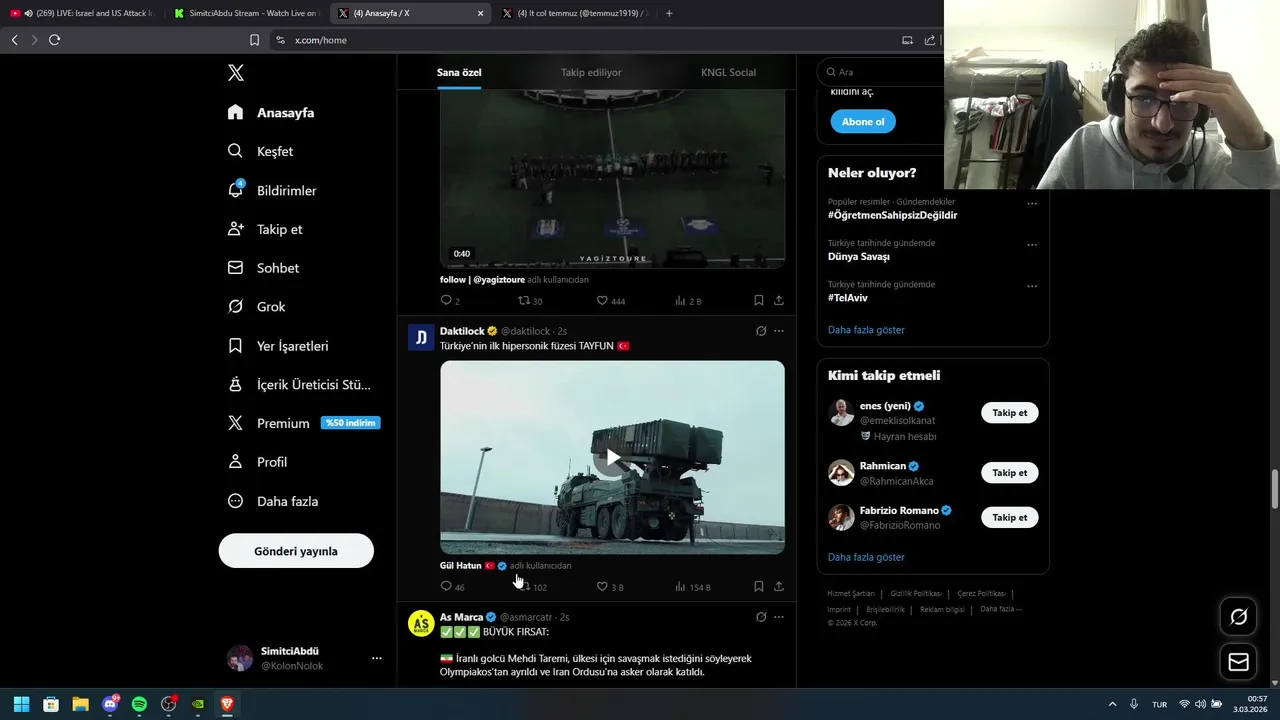1280x720 pixels.
Task: Expand Daha fazla sidebar menu
Action: (273, 501)
